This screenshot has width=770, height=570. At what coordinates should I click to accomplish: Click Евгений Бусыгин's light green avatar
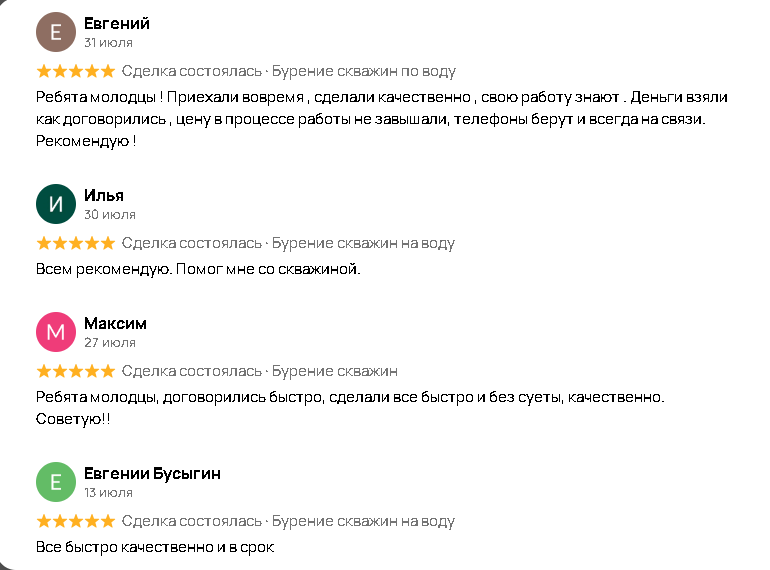55,482
